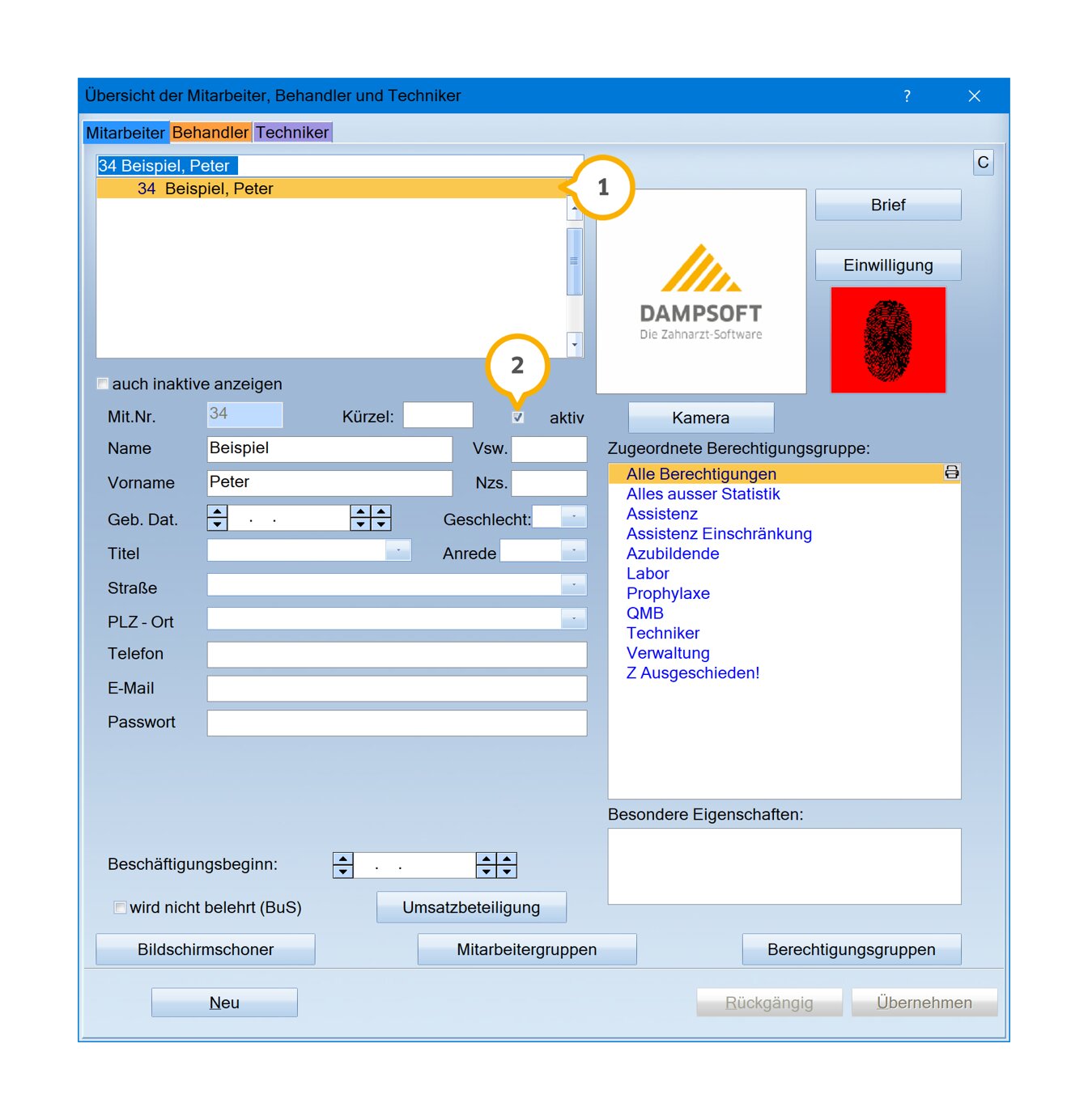Switch to the Mitarbeiter tab

pos(125,133)
